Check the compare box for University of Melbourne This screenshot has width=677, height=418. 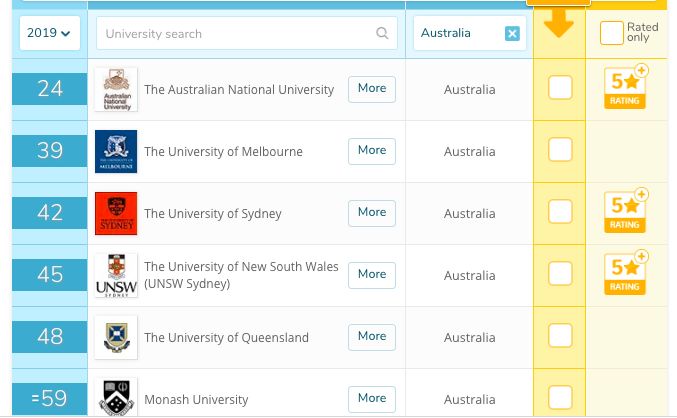[560, 150]
